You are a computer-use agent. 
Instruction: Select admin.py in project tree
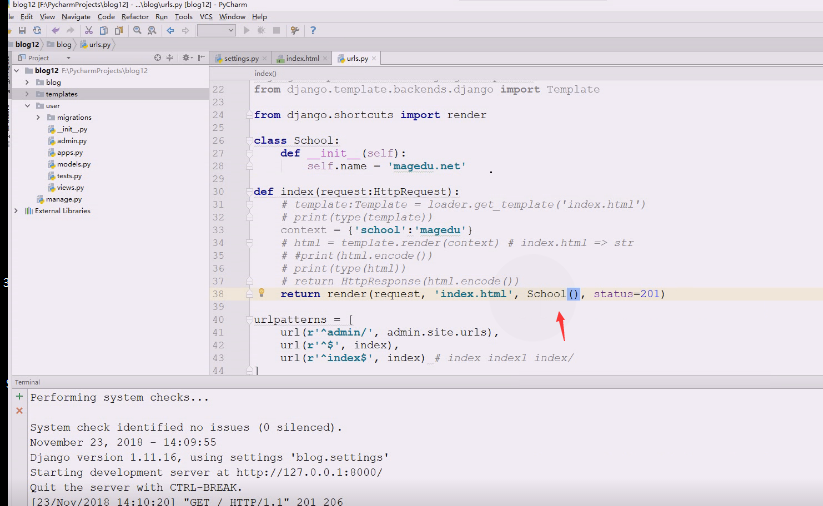point(67,141)
